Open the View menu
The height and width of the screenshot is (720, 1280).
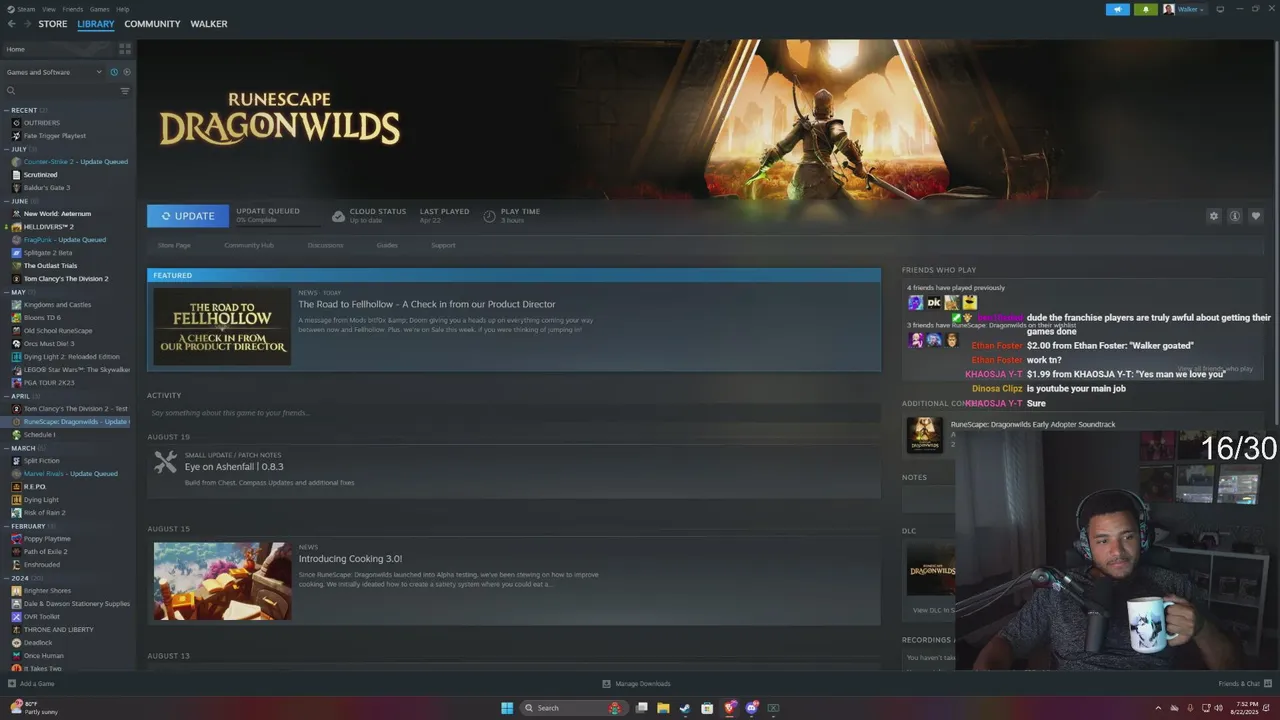pyautogui.click(x=49, y=9)
